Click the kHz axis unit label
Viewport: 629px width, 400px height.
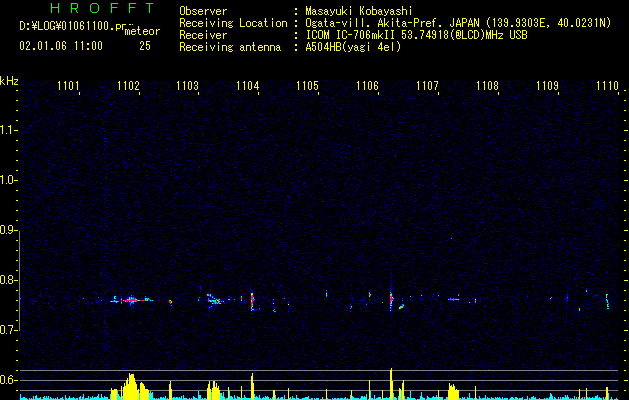point(9,81)
